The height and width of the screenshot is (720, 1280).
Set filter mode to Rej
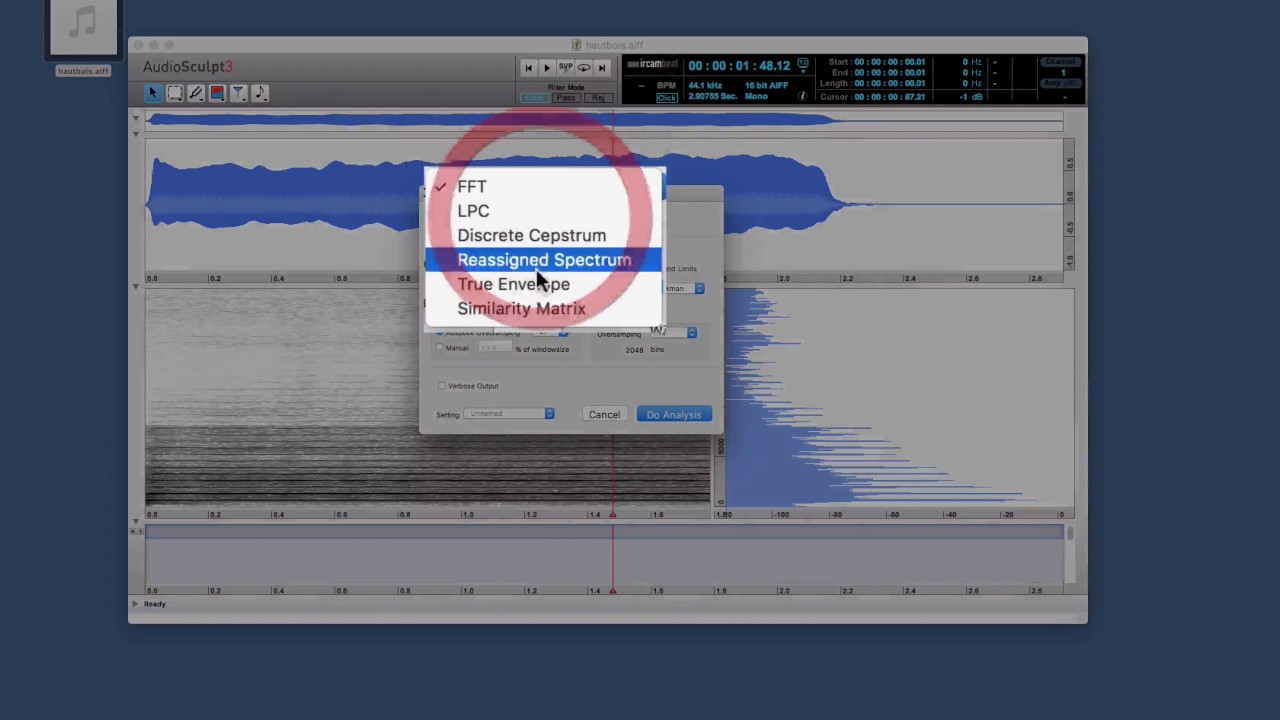(598, 98)
